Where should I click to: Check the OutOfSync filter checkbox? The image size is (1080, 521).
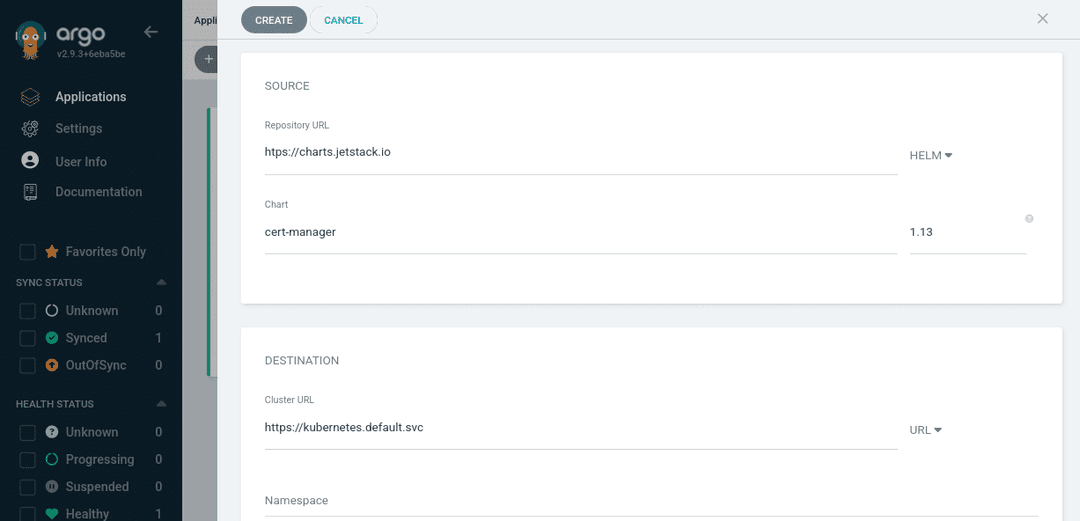pos(28,366)
